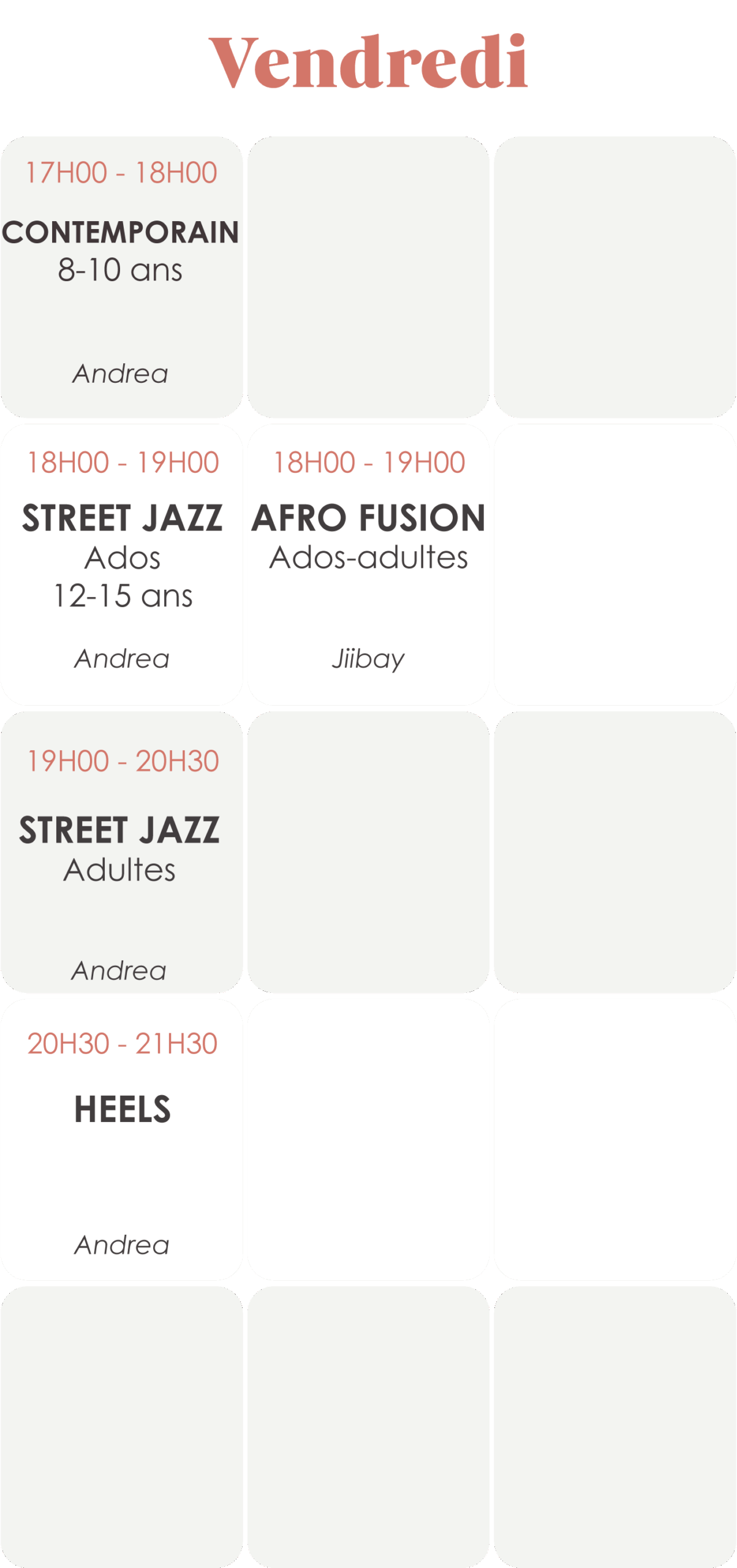The image size is (737, 1568).
Task: Select the HEELS class card
Action: pyautogui.click(x=121, y=1139)
